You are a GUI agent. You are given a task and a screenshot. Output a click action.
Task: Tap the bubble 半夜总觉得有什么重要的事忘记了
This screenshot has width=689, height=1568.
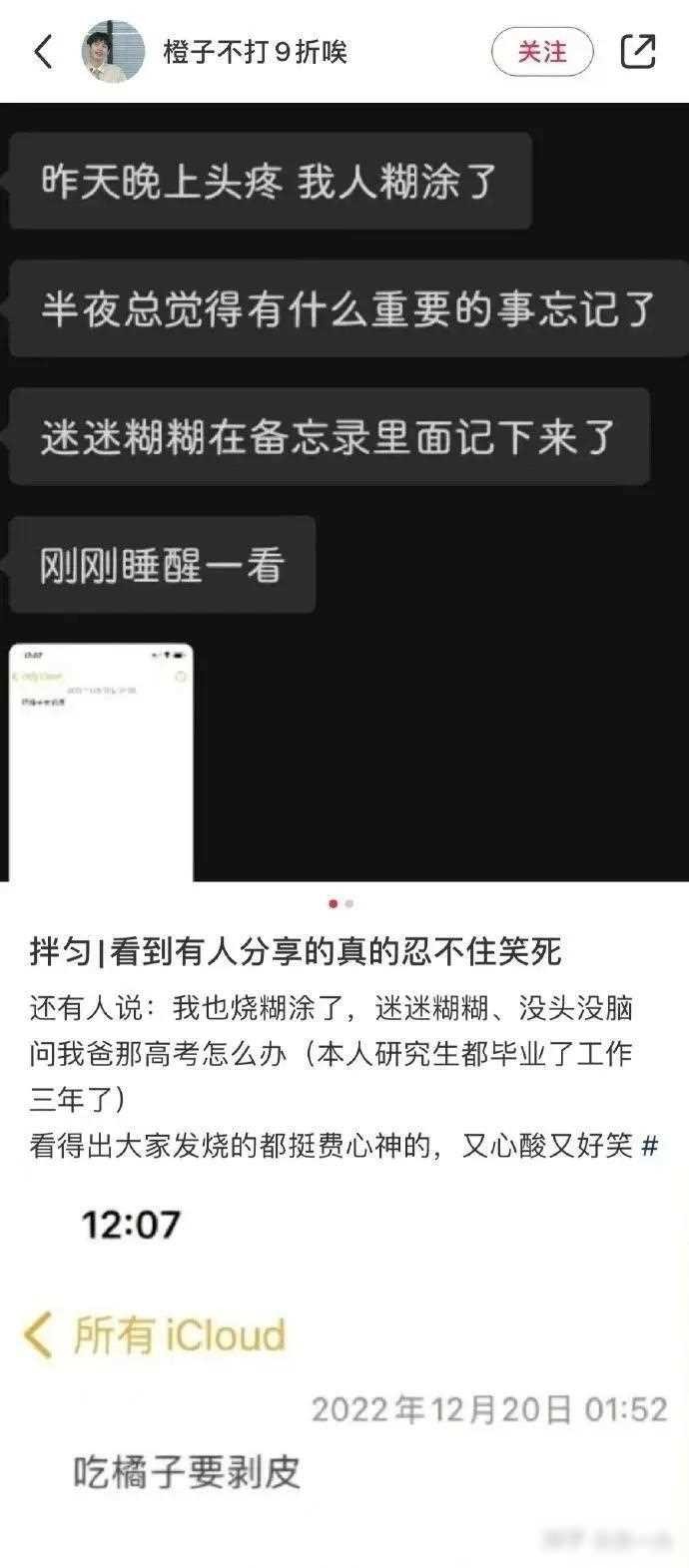click(x=347, y=309)
